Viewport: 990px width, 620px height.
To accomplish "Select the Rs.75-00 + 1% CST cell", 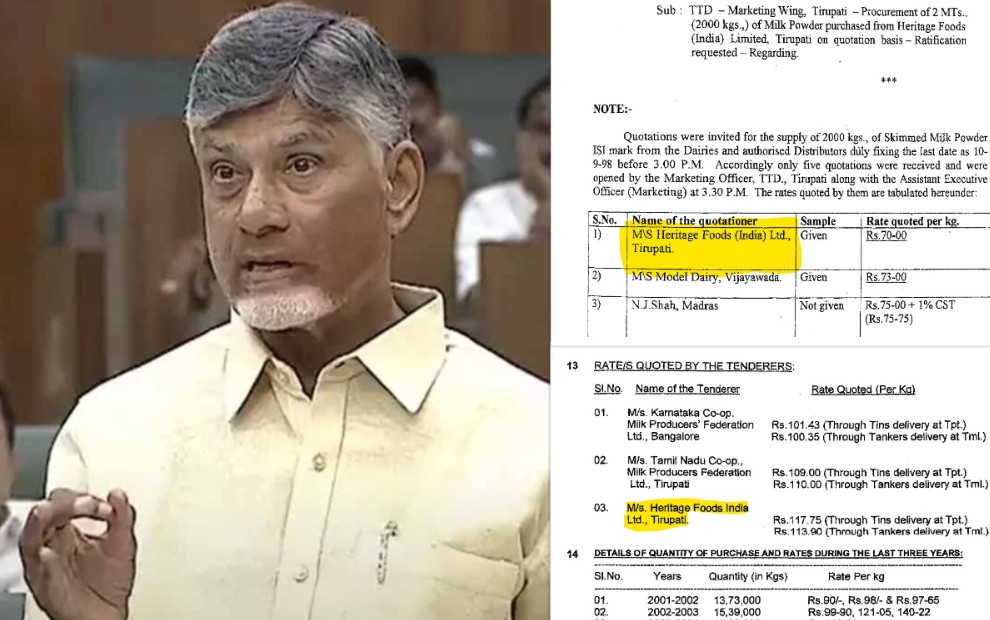I will [913, 306].
